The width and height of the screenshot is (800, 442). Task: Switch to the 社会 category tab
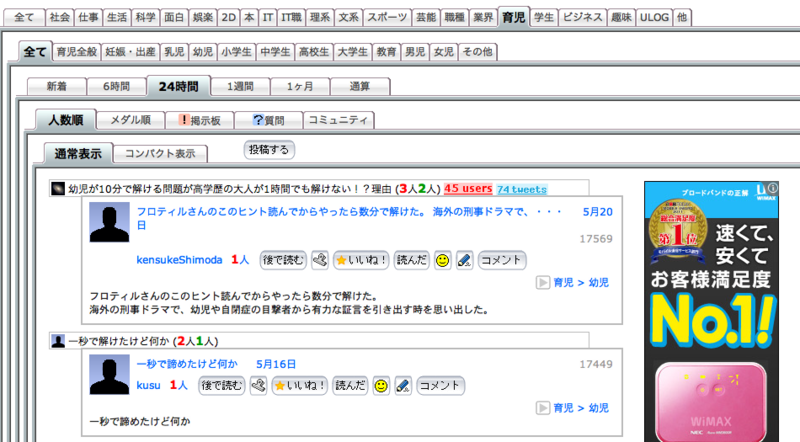[60, 17]
